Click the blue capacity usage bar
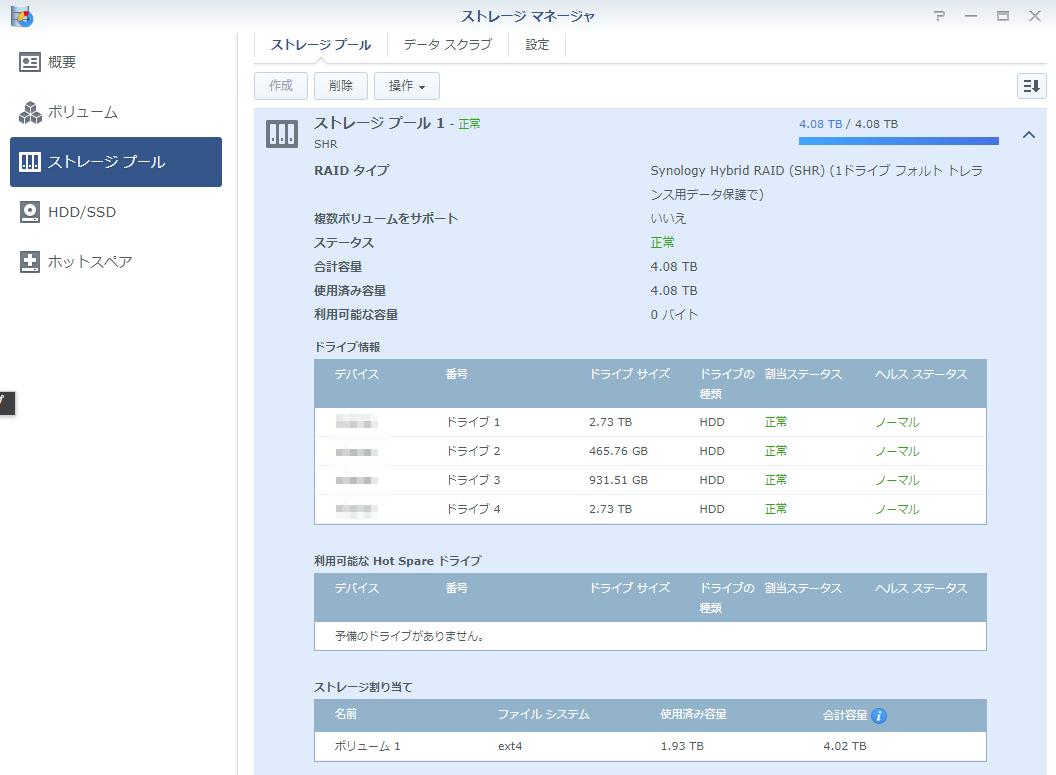1056x775 pixels. point(897,141)
